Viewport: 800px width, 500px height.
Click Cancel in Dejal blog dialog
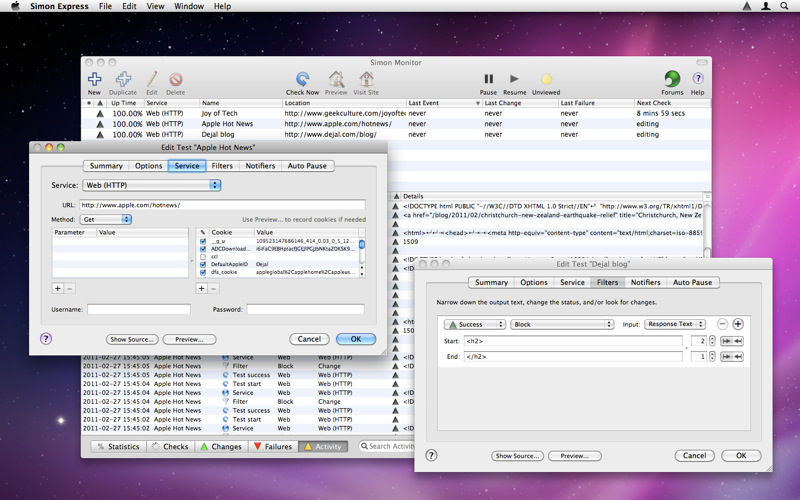[694, 456]
